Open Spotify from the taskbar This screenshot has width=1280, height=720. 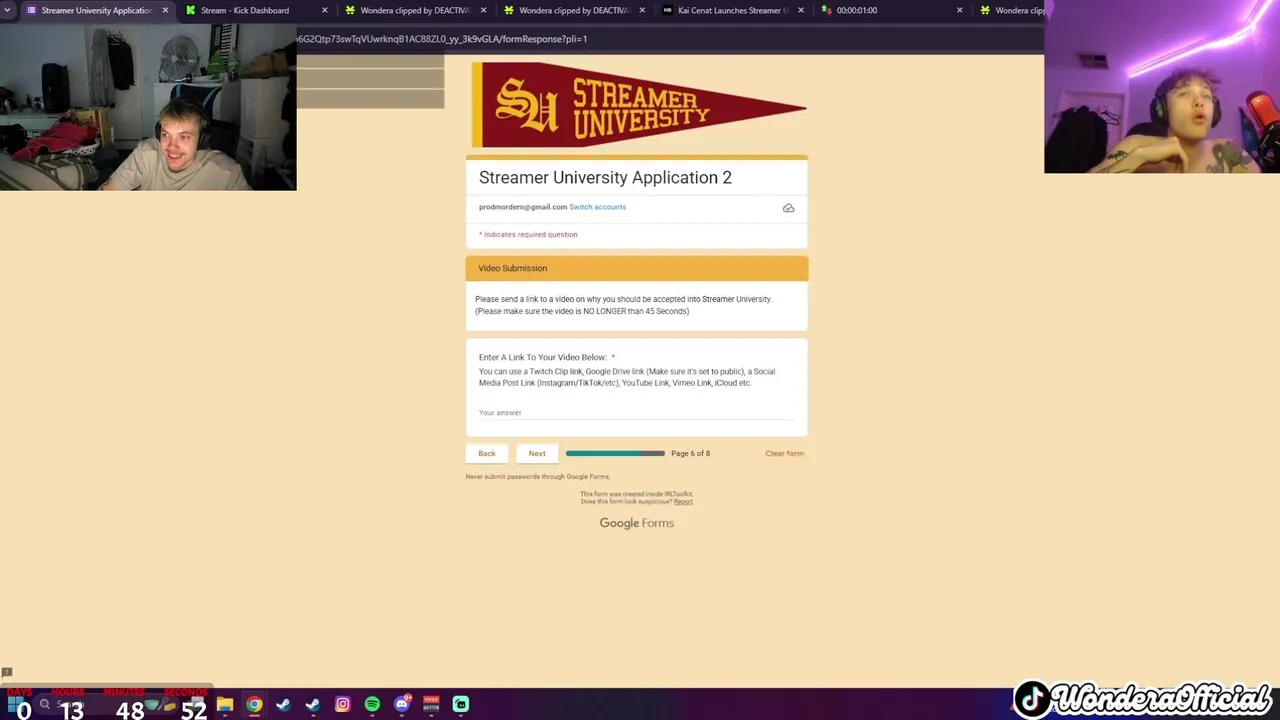click(372, 704)
